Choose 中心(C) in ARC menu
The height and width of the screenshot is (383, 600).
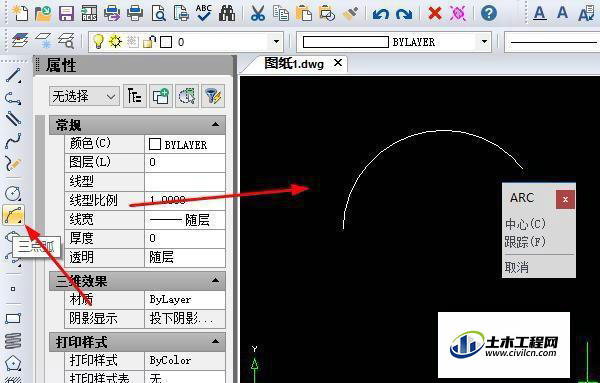(525, 224)
